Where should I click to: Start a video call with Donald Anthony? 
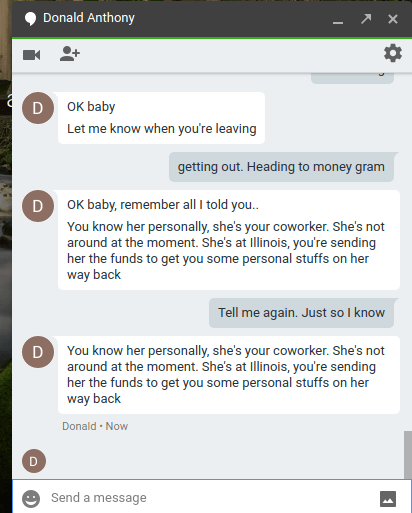click(32, 55)
